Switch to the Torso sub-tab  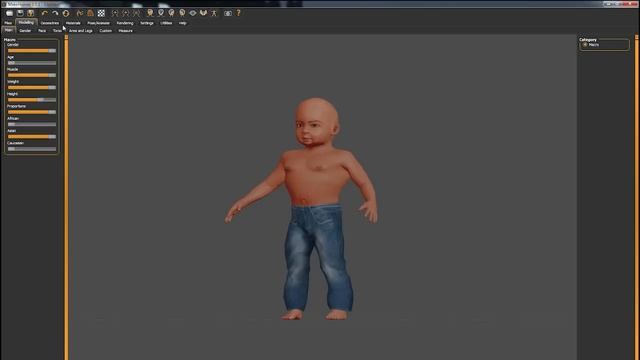57,31
